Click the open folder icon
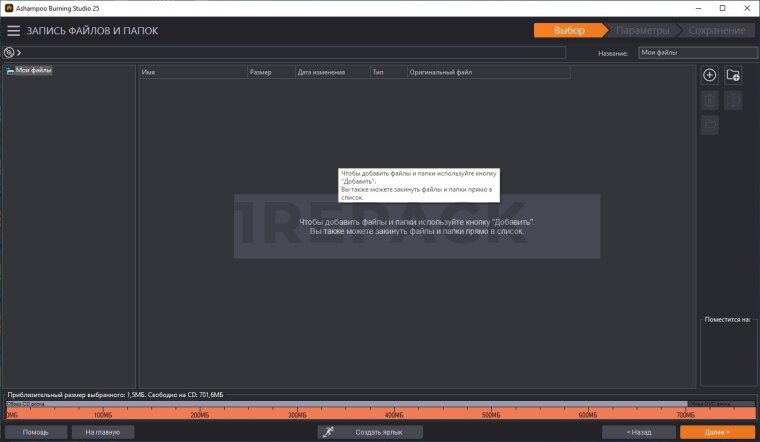 pyautogui.click(x=710, y=125)
